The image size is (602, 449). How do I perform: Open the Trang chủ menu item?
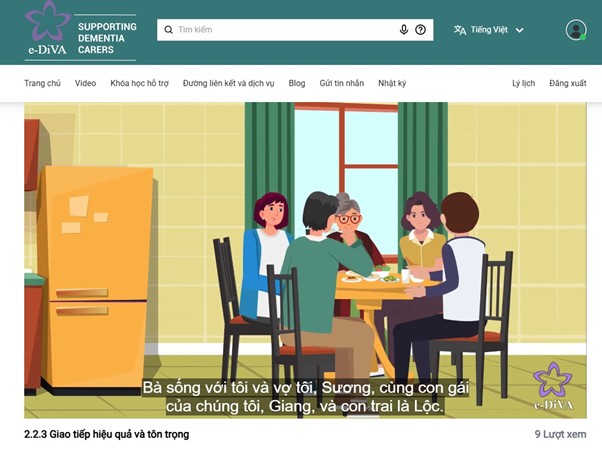[x=42, y=83]
